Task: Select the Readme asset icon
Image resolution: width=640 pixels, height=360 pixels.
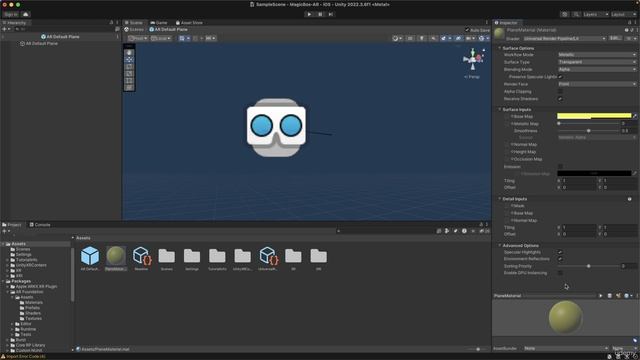Action: coord(142,256)
